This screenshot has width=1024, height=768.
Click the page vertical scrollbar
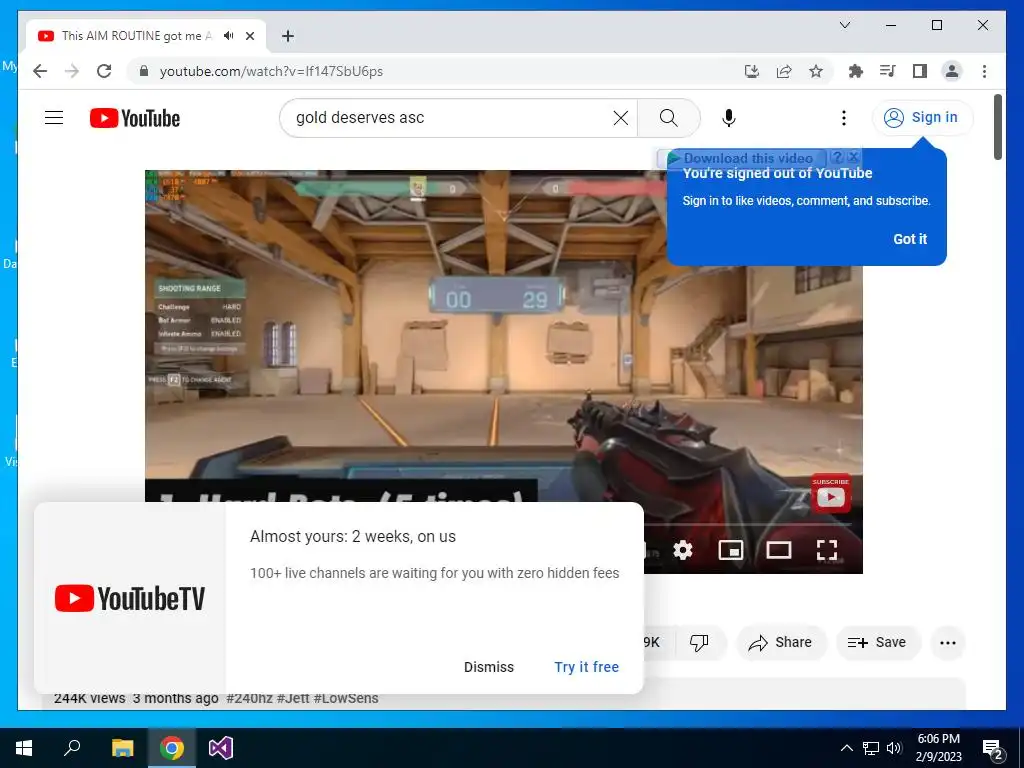[x=997, y=127]
